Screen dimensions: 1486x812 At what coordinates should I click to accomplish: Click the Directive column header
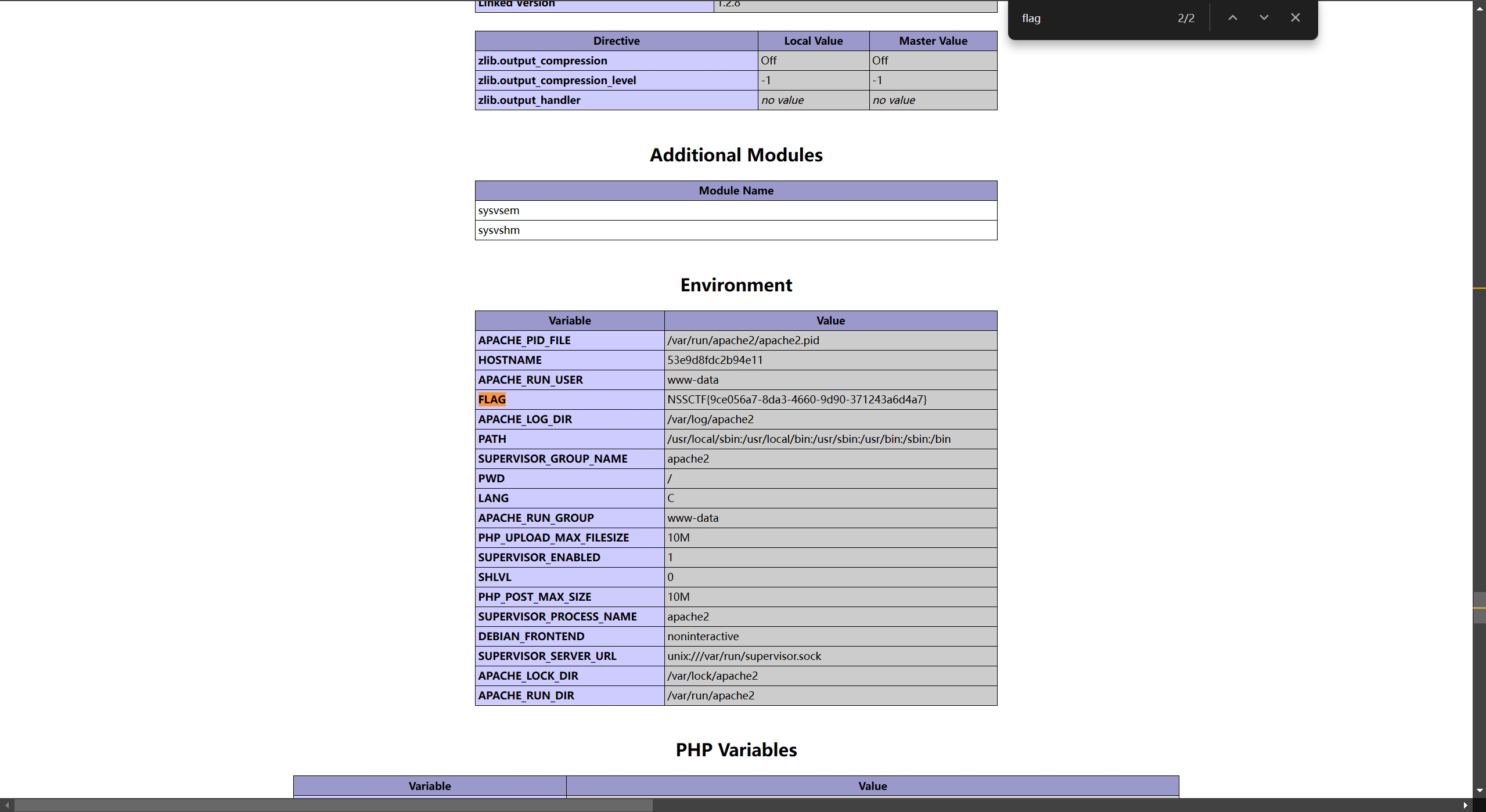pos(616,41)
